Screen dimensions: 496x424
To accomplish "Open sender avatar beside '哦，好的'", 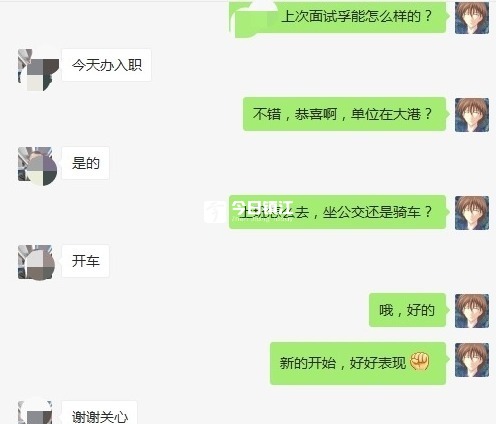I will pyautogui.click(x=472, y=311).
